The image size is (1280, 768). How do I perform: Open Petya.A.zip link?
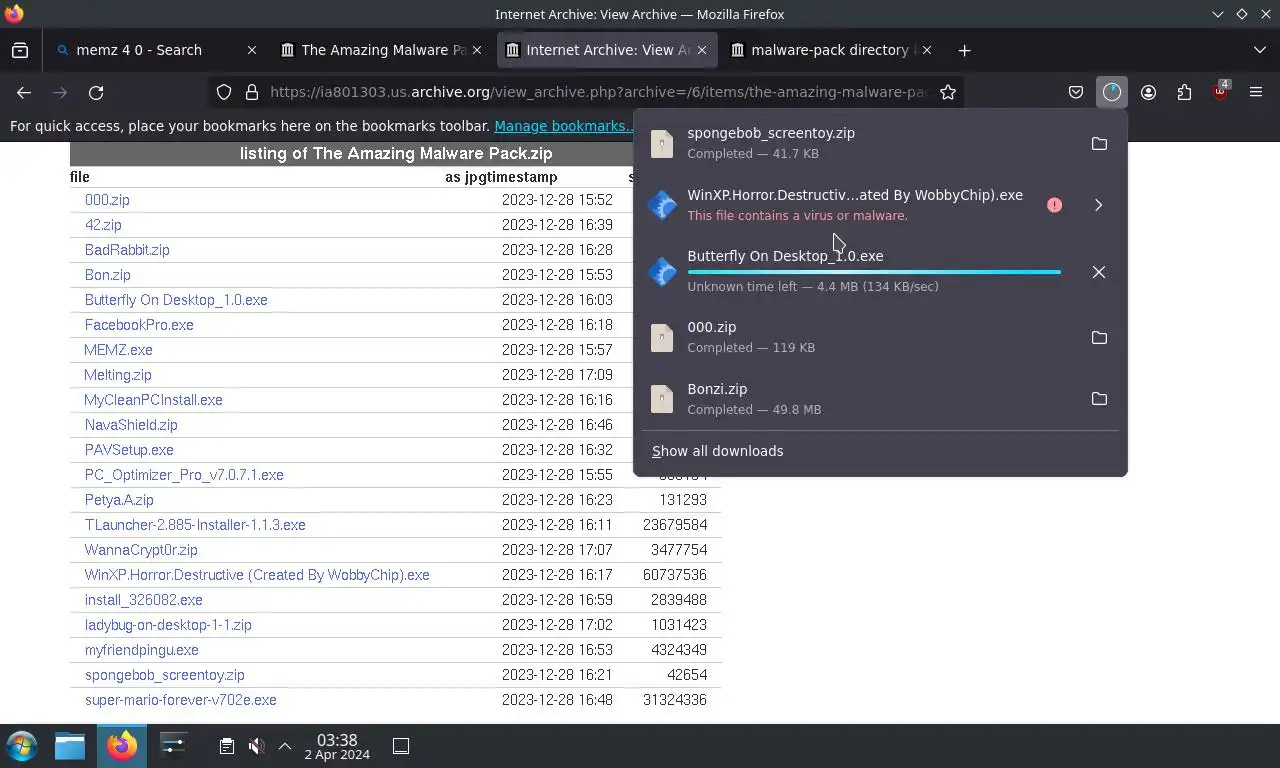119,500
